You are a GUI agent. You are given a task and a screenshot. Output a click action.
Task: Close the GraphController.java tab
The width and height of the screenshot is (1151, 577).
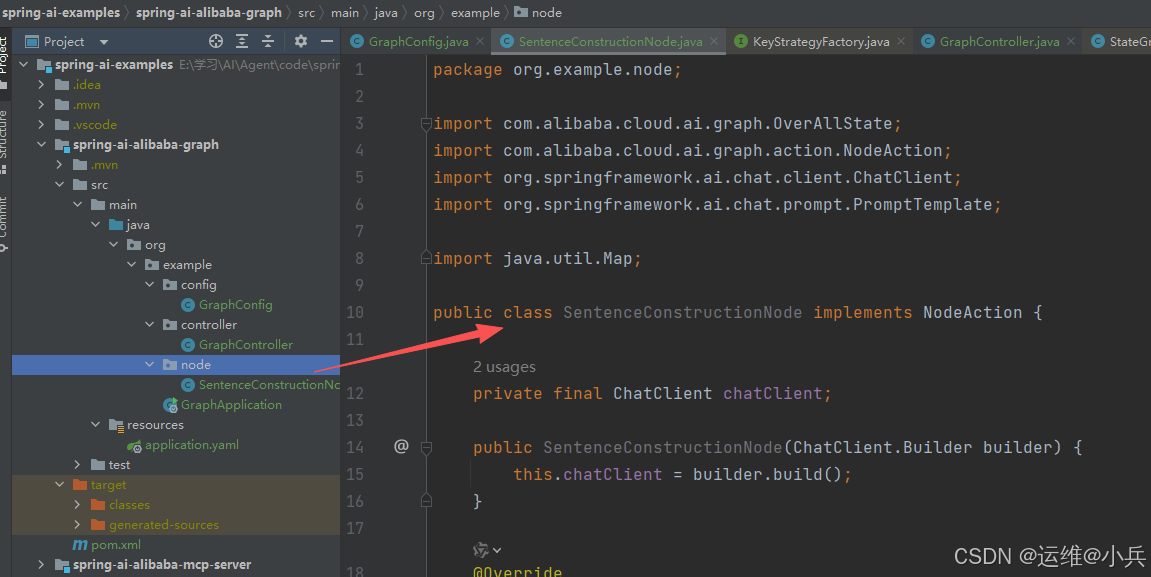1071,42
